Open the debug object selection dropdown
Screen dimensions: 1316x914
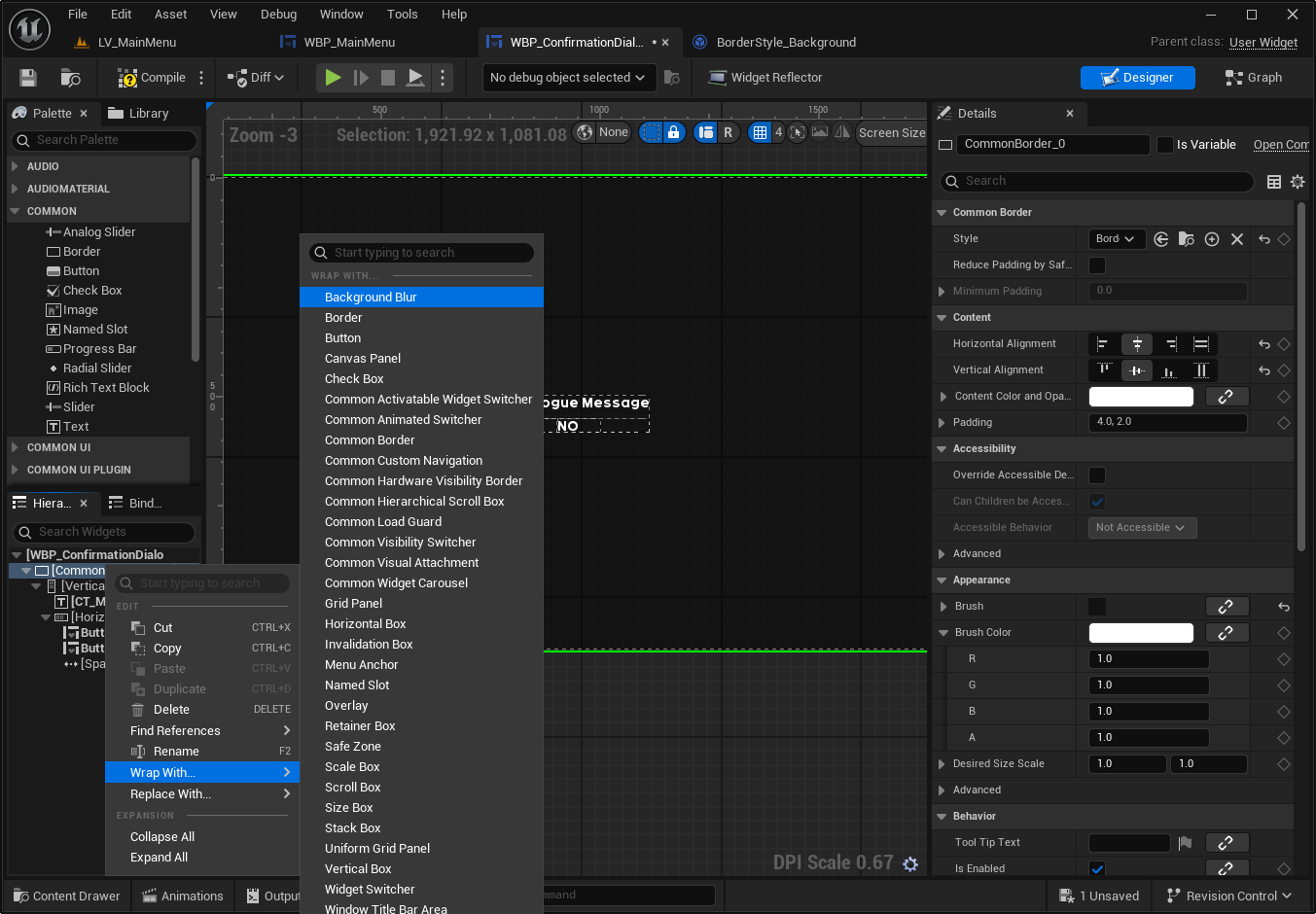567,78
